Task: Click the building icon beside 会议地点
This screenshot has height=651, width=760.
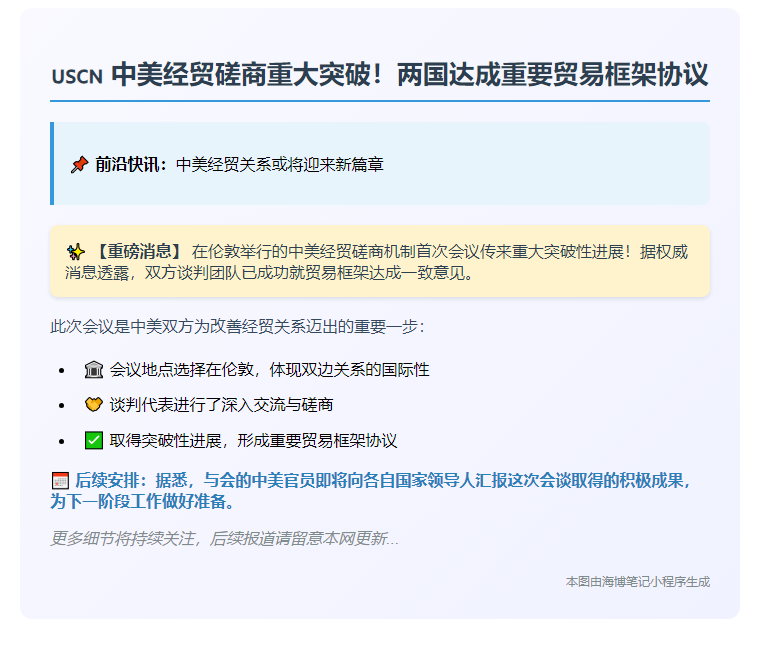Action: coord(94,370)
